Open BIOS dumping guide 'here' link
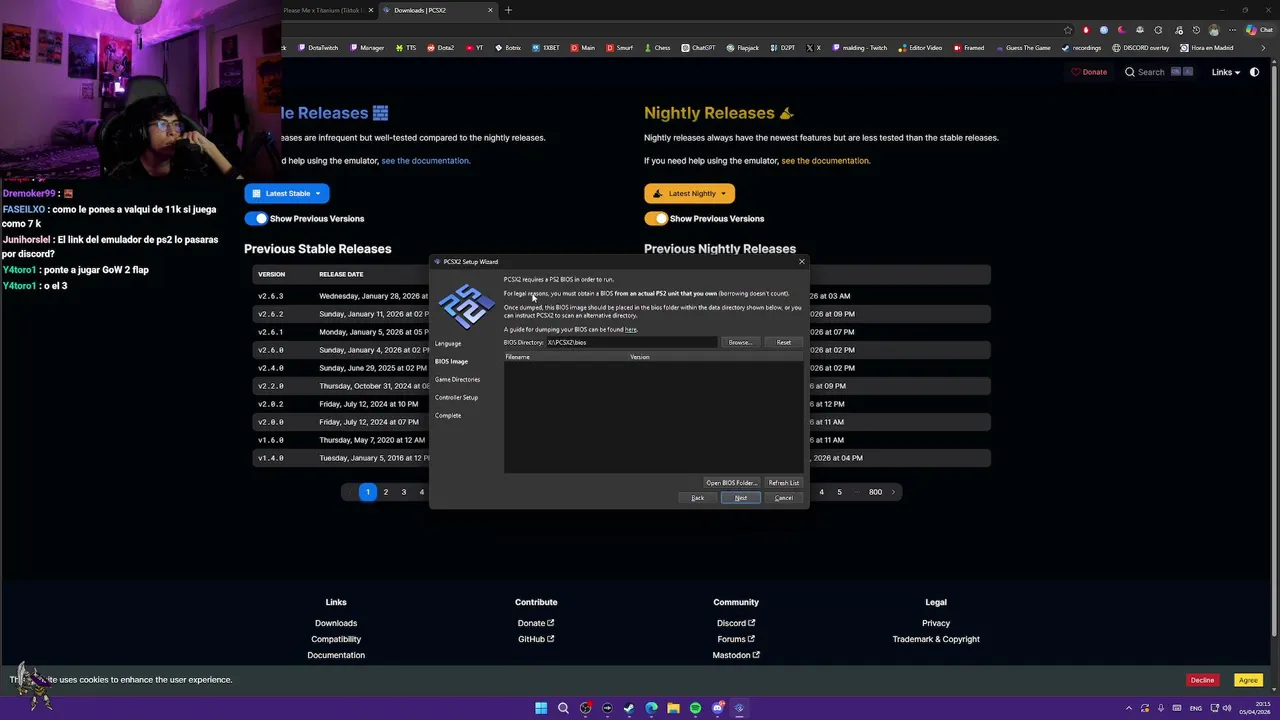Screen dimensions: 1280x720 tap(631, 329)
